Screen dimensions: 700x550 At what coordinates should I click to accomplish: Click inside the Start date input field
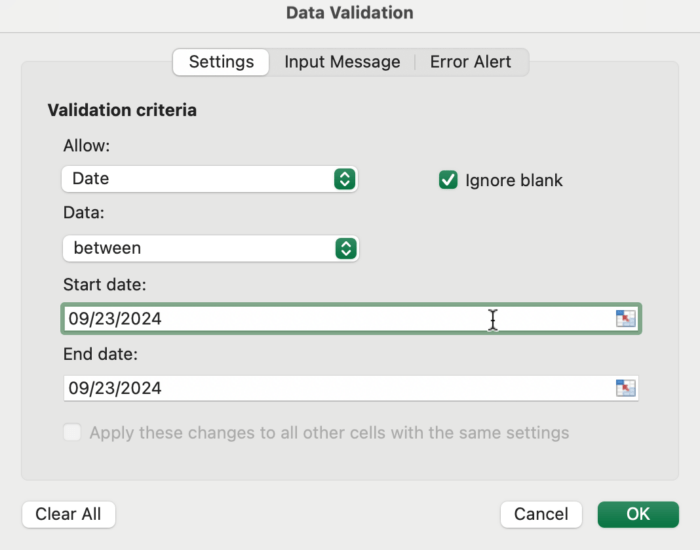[x=300, y=319]
